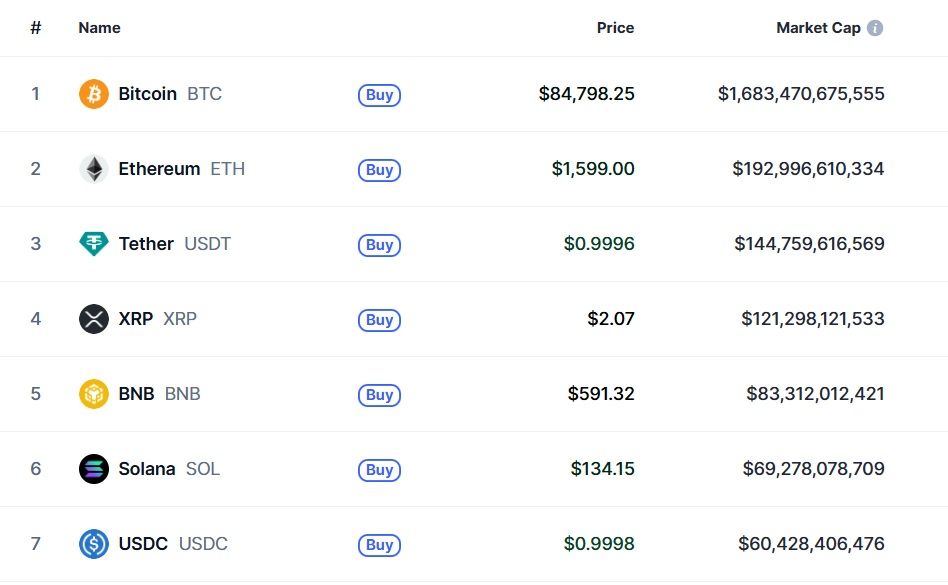Click the XRP logo icon
Image resolution: width=948 pixels, height=585 pixels.
(x=93, y=319)
